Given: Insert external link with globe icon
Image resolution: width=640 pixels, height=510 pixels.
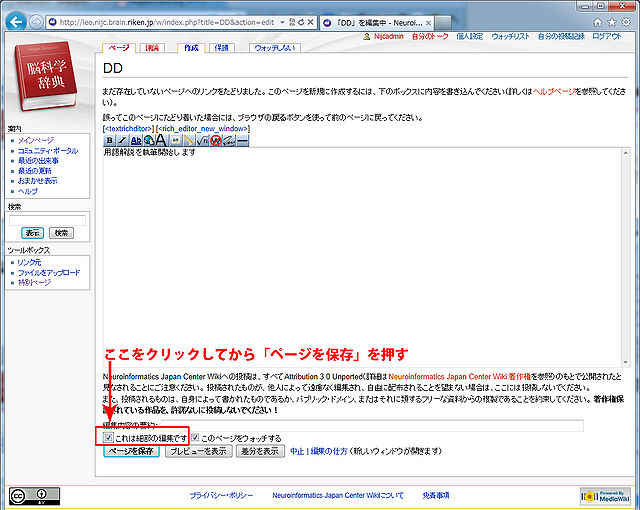Looking at the screenshot, I should (x=148, y=140).
